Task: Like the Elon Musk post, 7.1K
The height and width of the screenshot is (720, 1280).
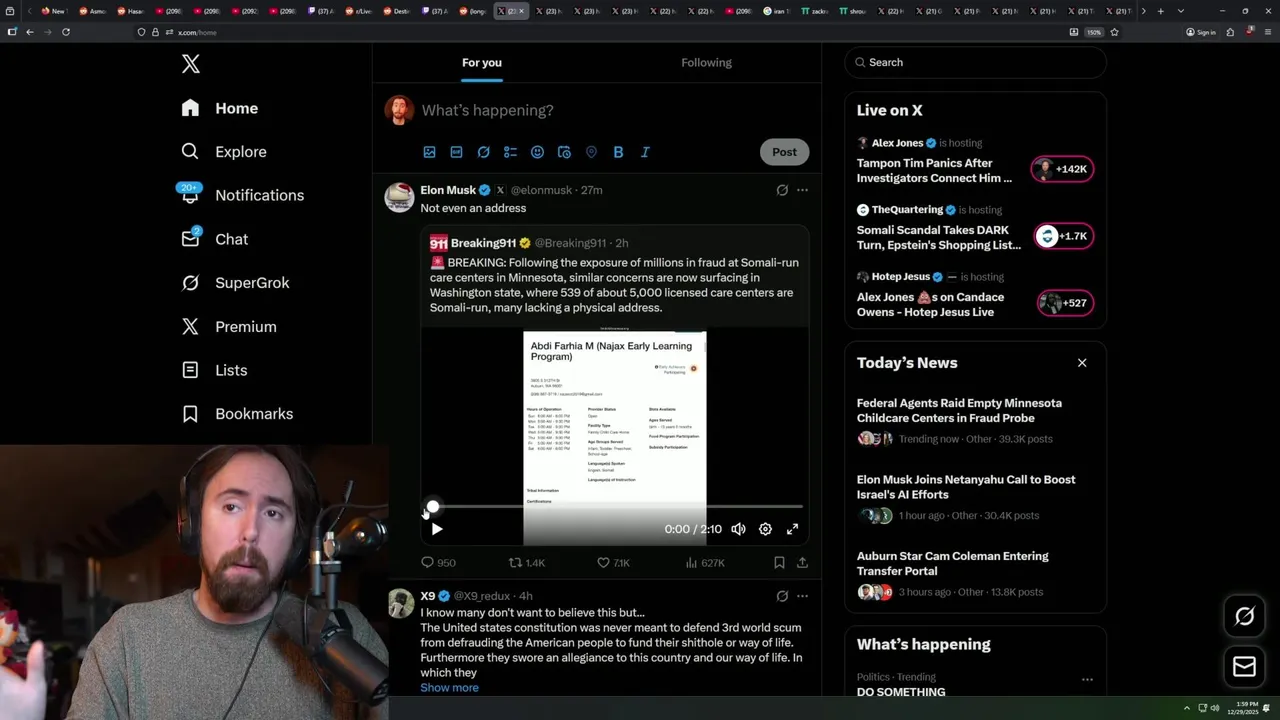Action: [613, 563]
